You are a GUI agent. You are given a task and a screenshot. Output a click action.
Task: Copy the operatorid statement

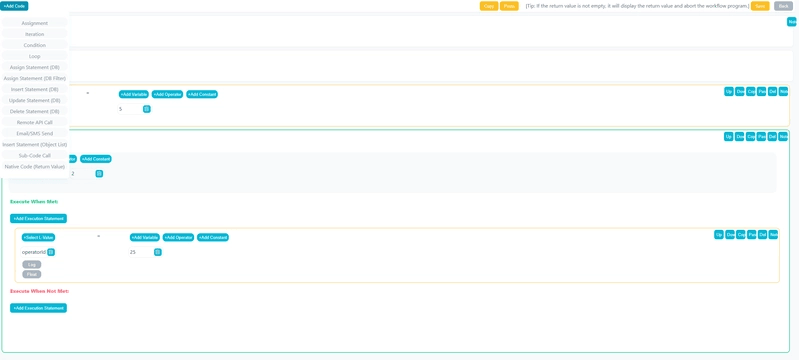[x=741, y=235]
